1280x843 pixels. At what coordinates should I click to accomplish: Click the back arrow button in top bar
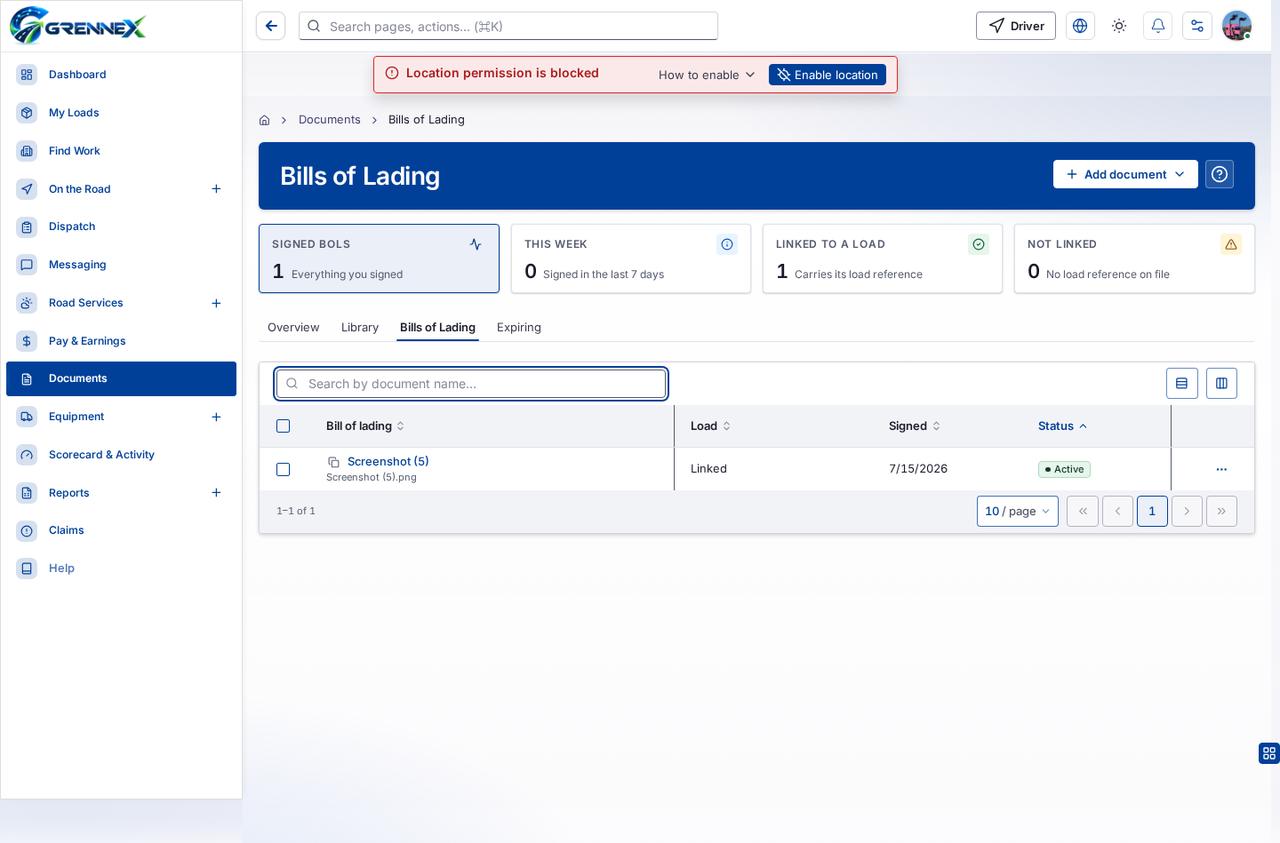[271, 26]
